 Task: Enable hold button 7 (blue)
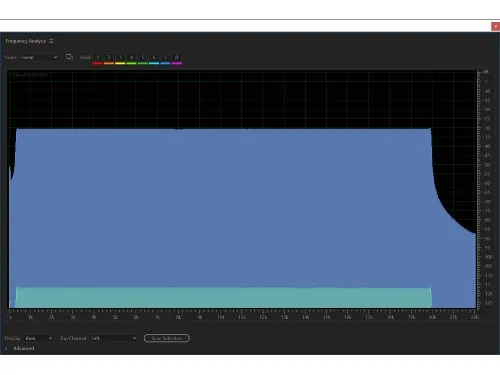point(165,58)
